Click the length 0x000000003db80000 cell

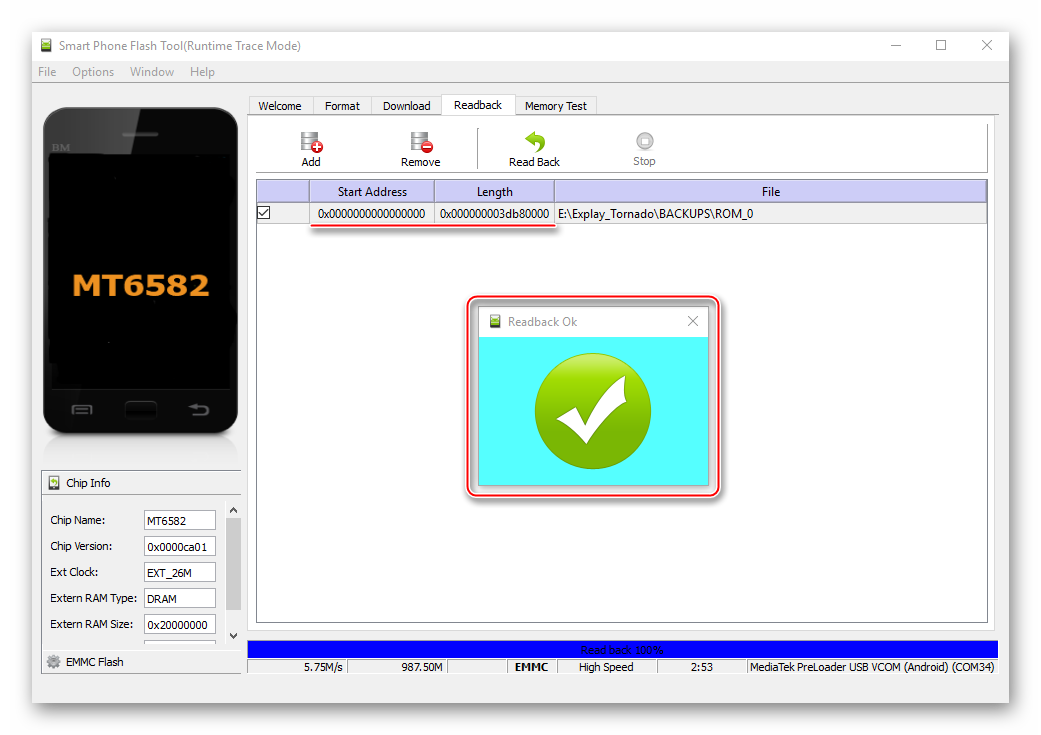(495, 214)
